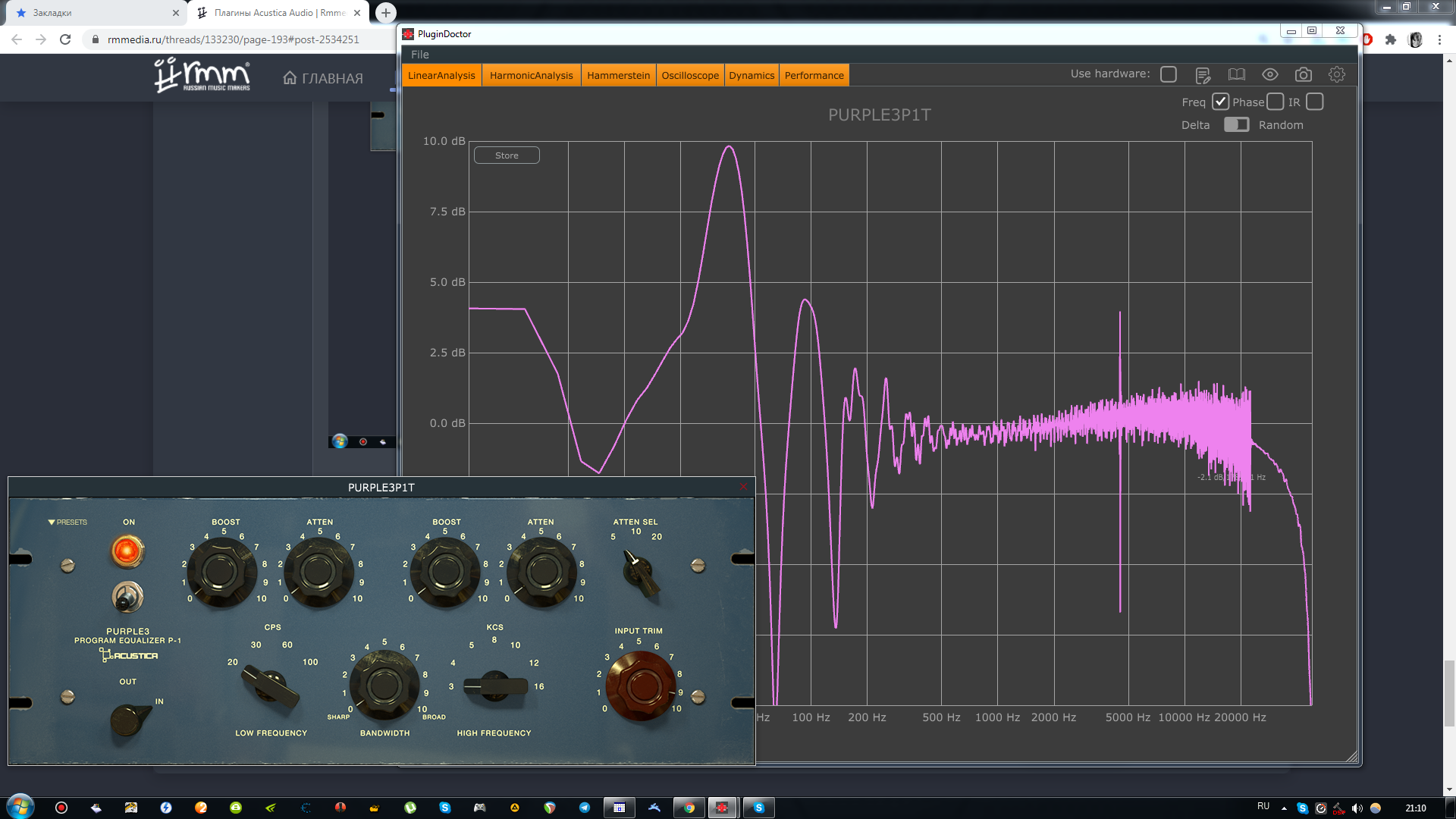Click the high frequency BOOST knob
The image size is (1456, 819).
pos(445,573)
